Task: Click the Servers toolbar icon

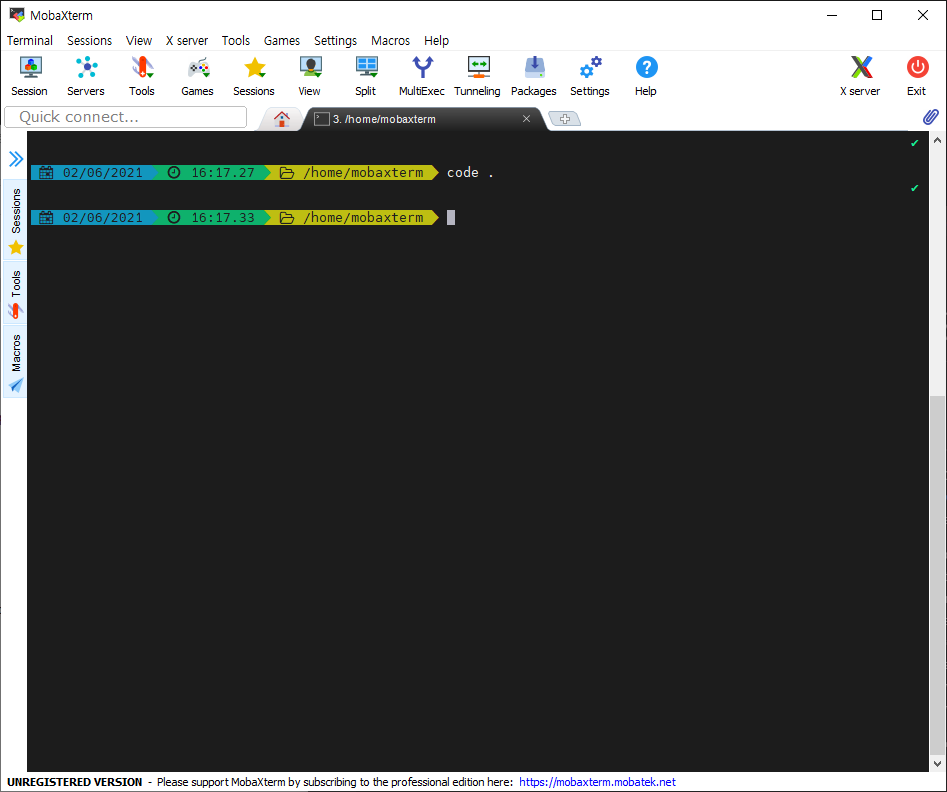Action: [x=86, y=76]
